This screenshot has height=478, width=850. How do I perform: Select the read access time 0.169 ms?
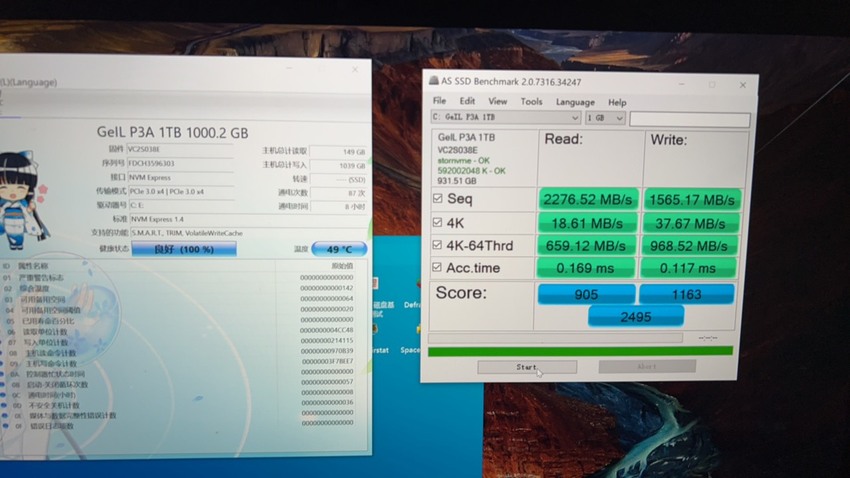(x=585, y=268)
